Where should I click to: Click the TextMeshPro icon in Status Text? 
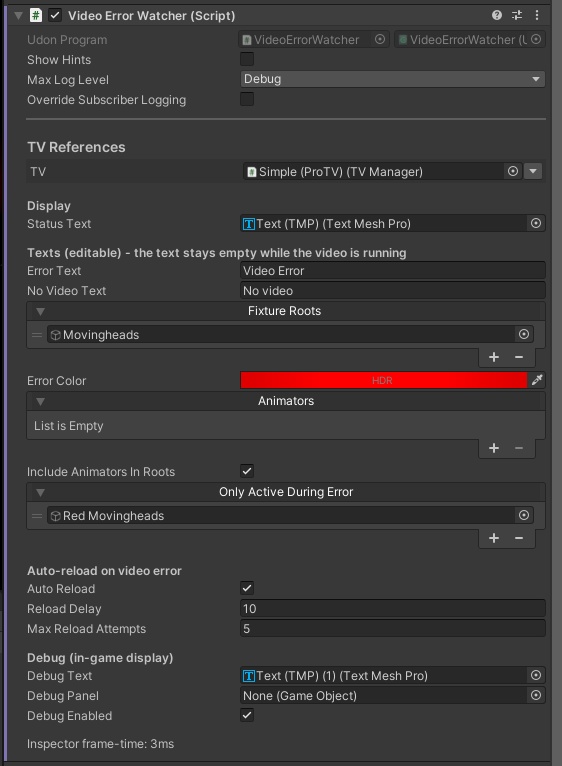249,224
